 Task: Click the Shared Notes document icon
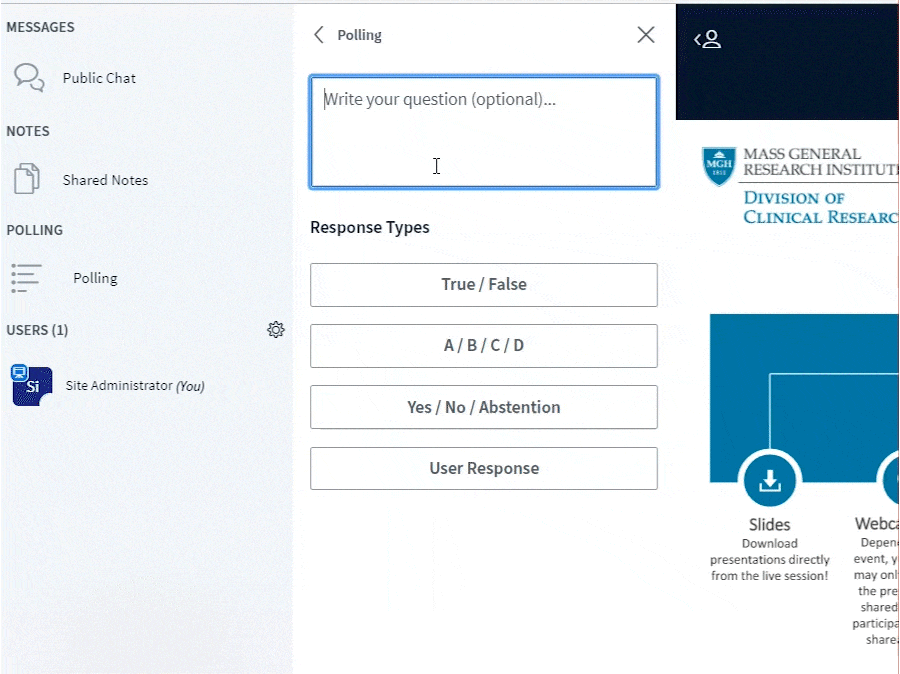26,180
